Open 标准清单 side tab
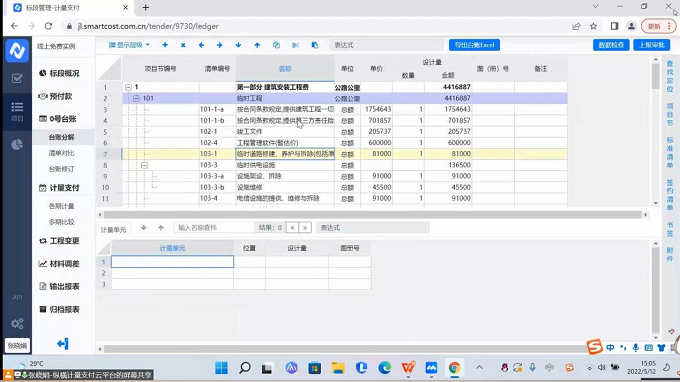The image size is (680, 382). (670, 153)
